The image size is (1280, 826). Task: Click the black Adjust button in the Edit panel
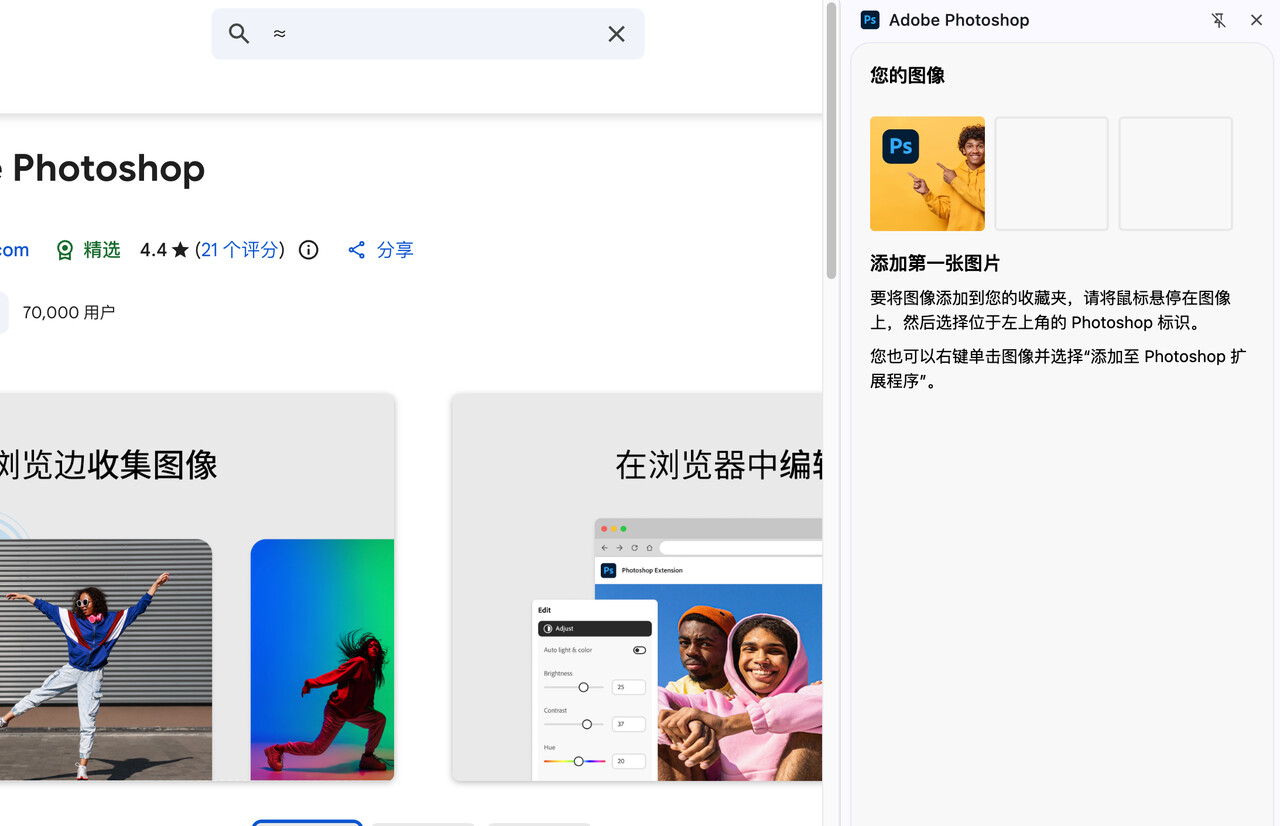(595, 628)
